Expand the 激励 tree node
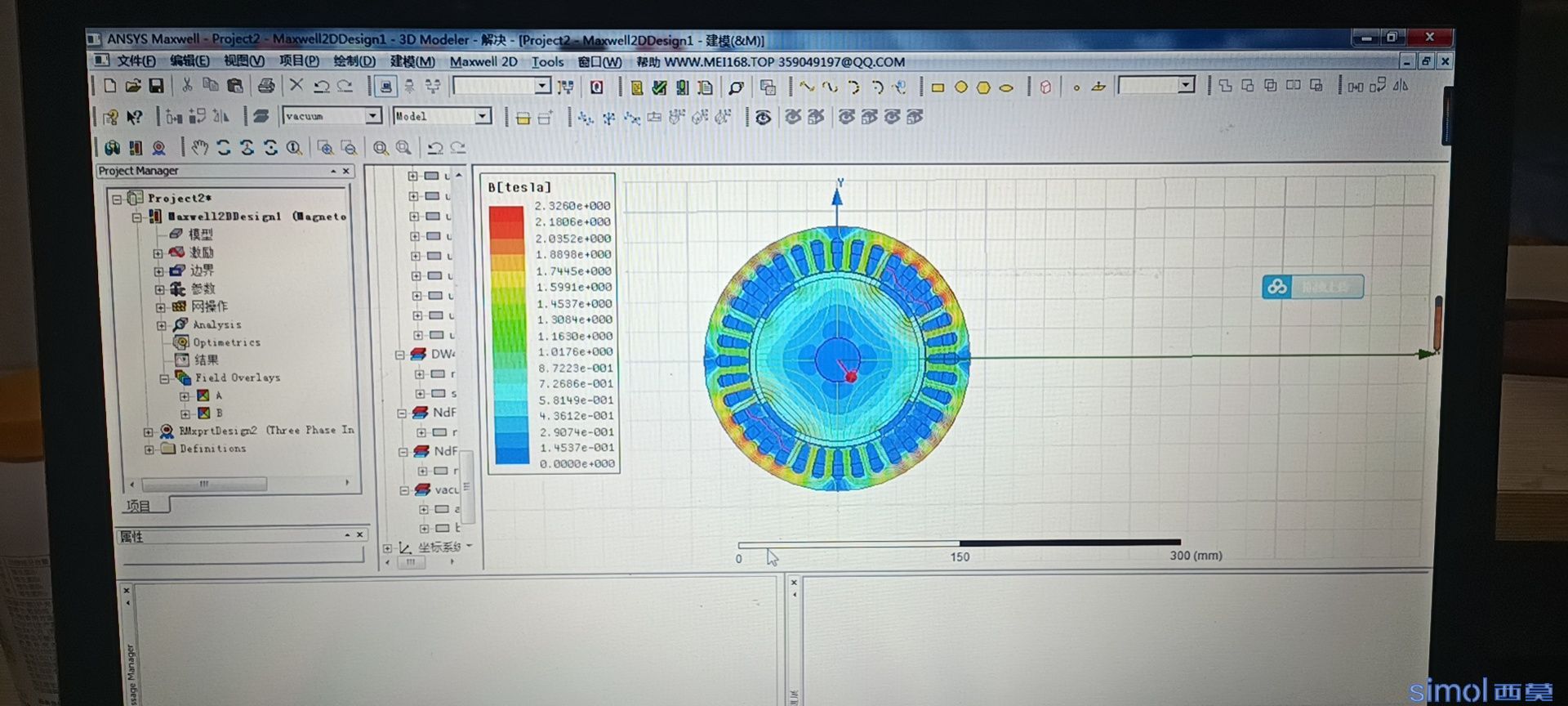1568x706 pixels. click(x=158, y=252)
